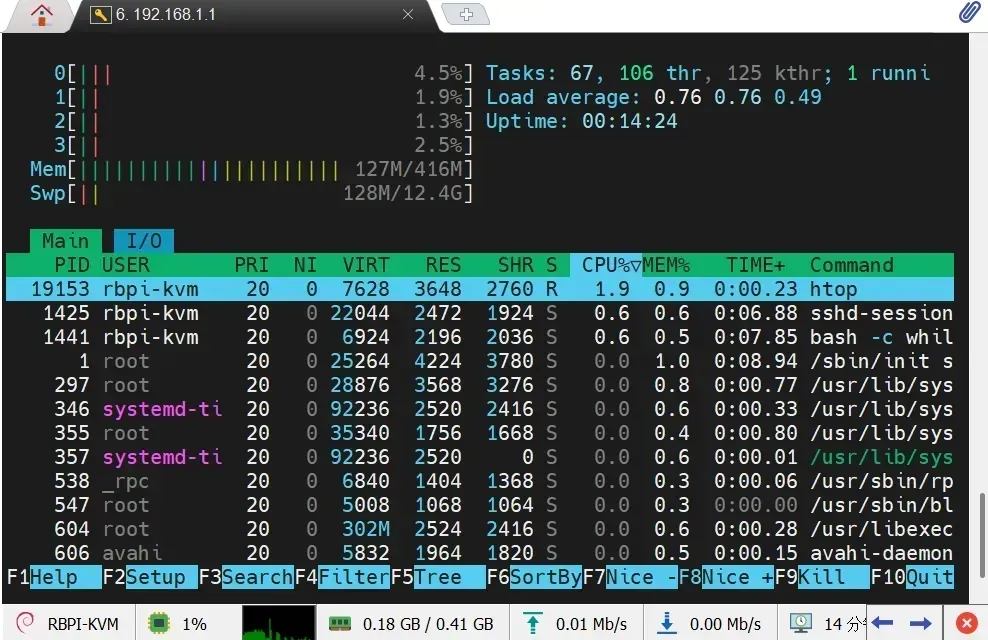Sort by PID column header
Image resolution: width=988 pixels, height=640 pixels.
pyautogui.click(x=72, y=265)
